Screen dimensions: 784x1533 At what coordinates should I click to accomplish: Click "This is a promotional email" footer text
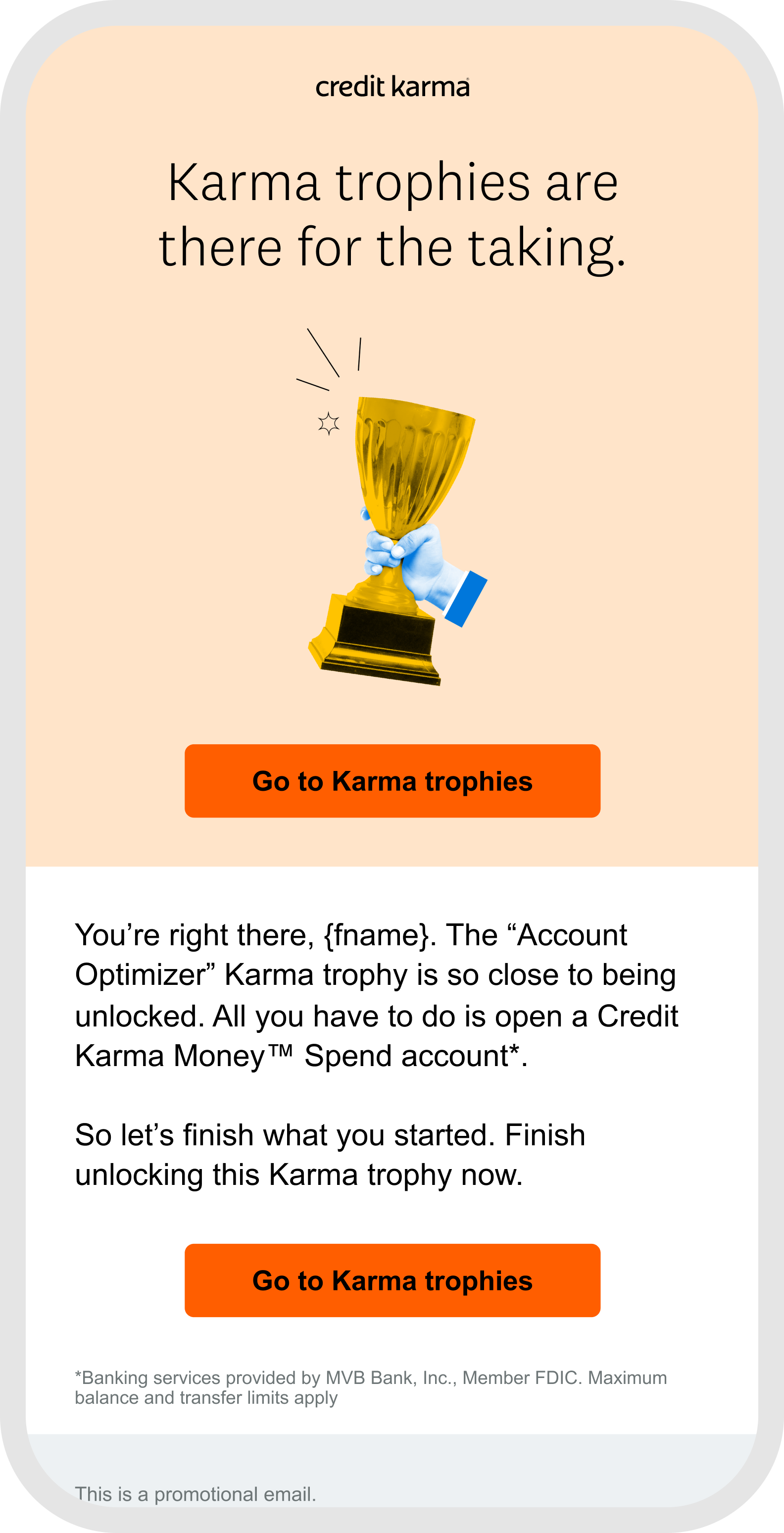click(195, 1494)
